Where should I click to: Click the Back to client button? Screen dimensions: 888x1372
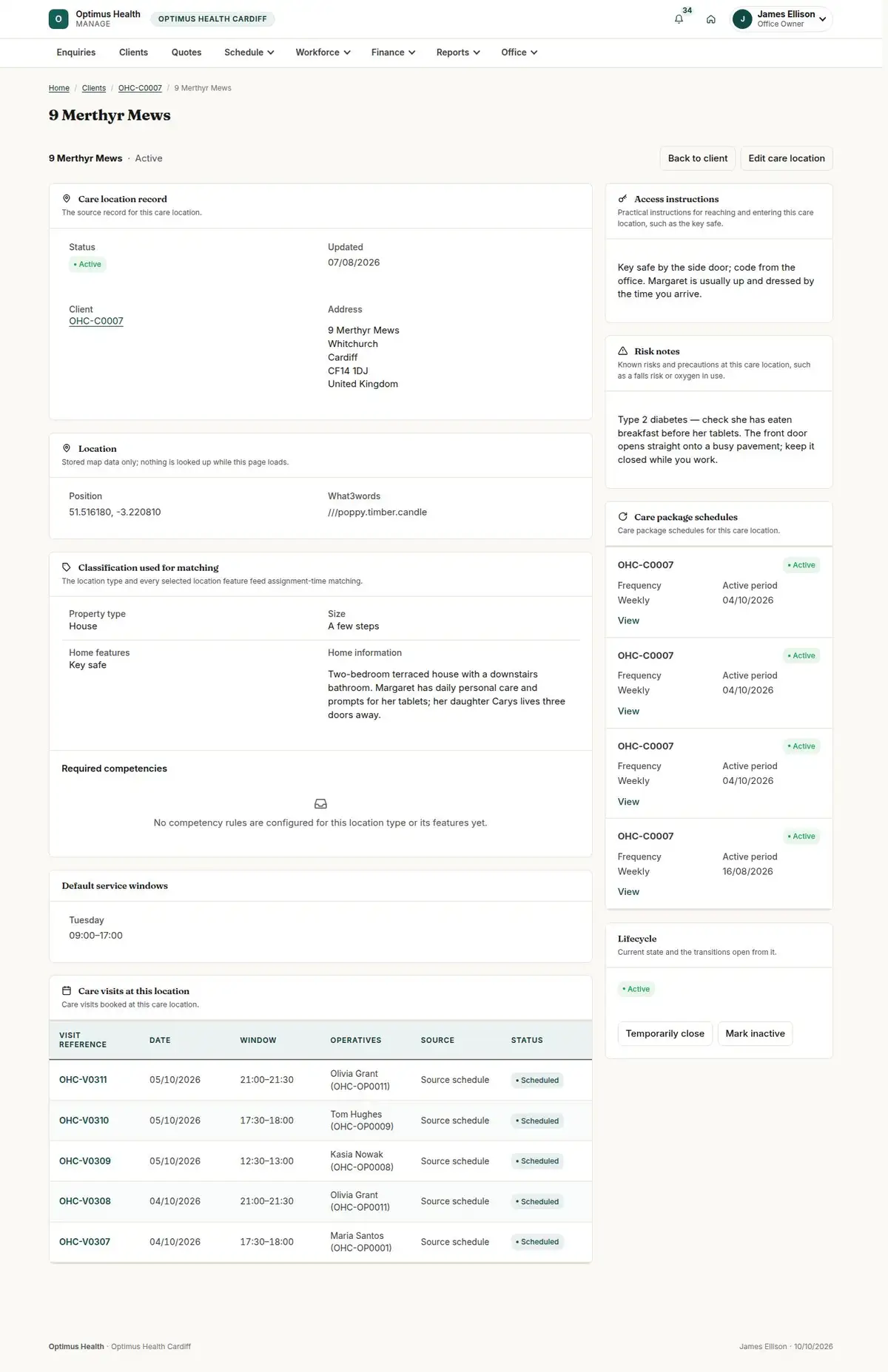[698, 158]
